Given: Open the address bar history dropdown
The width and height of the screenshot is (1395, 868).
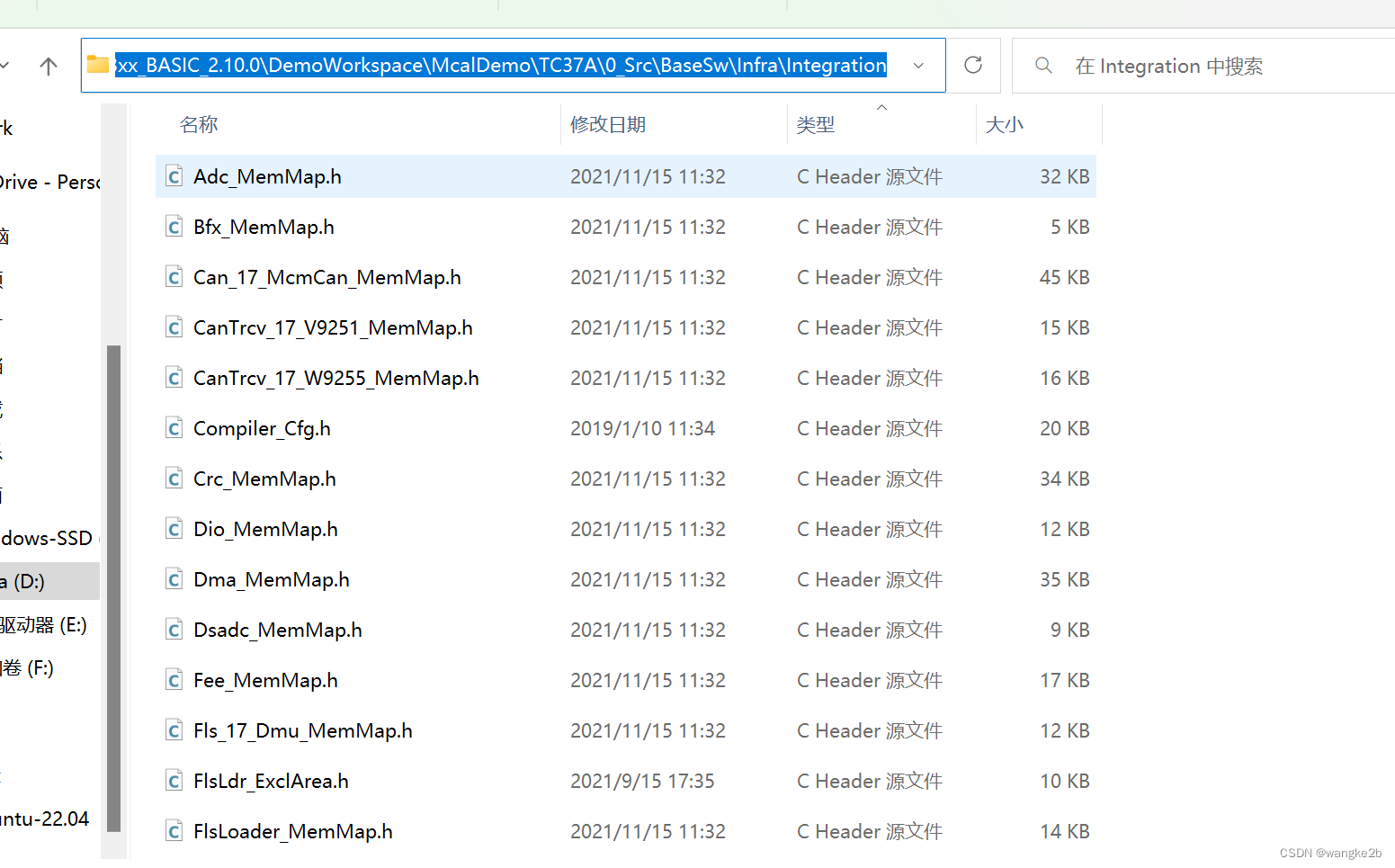Looking at the screenshot, I should 918,66.
